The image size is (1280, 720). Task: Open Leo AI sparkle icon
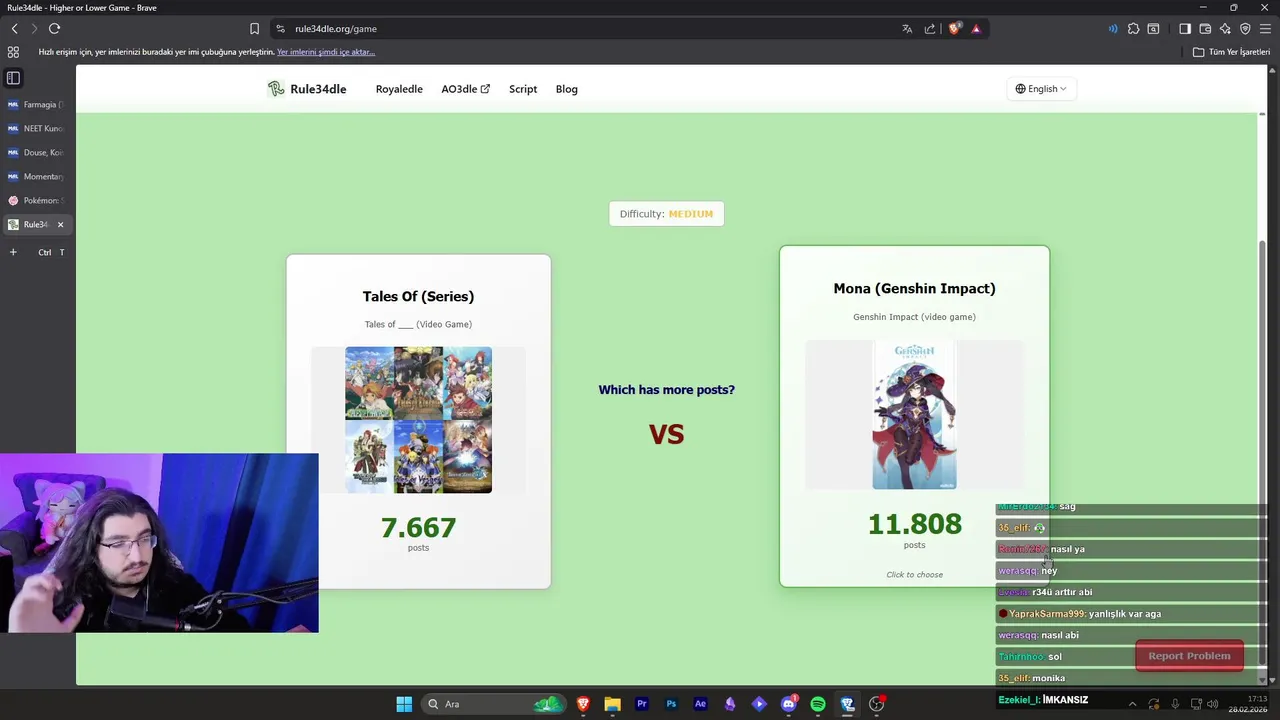pyautogui.click(x=1225, y=29)
